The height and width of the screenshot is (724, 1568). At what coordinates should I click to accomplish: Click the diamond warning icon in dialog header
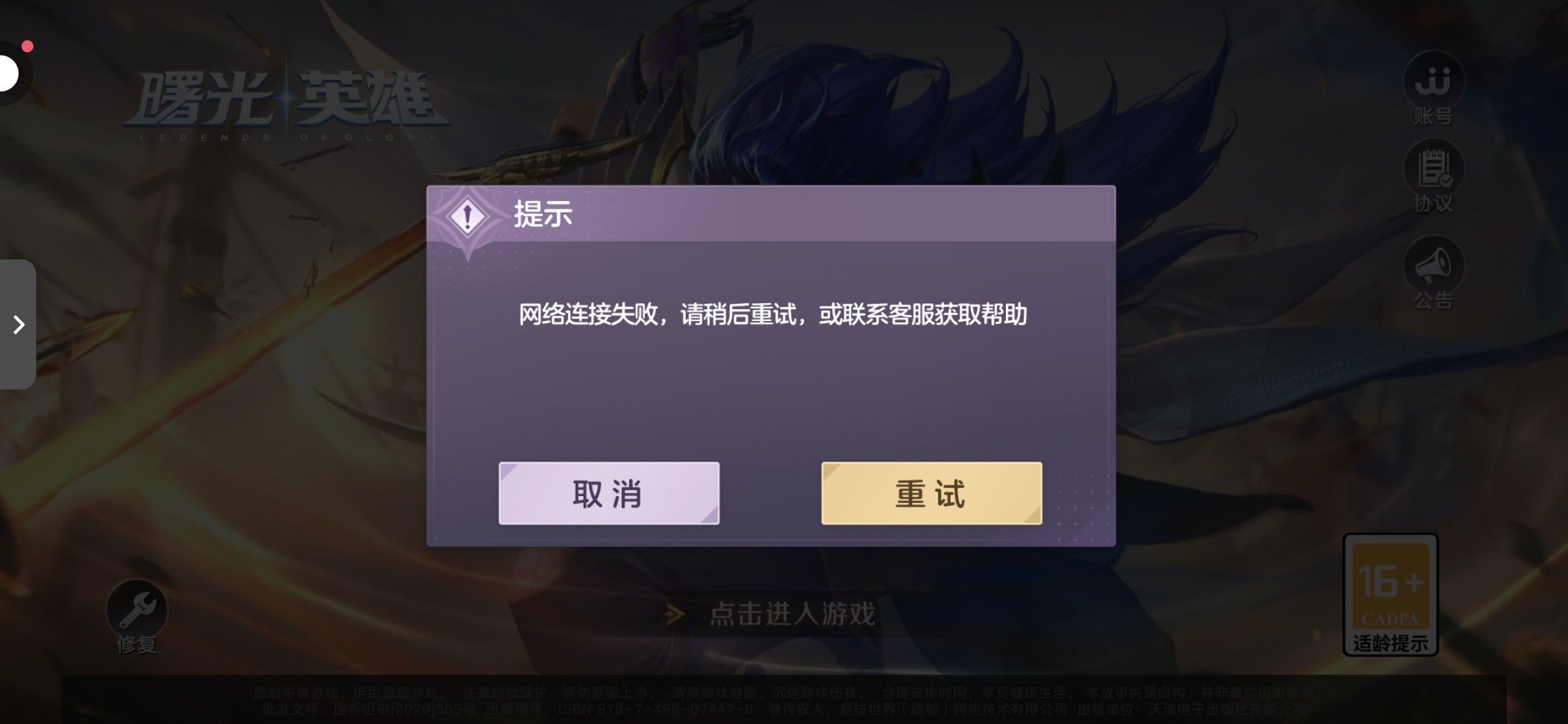click(467, 217)
